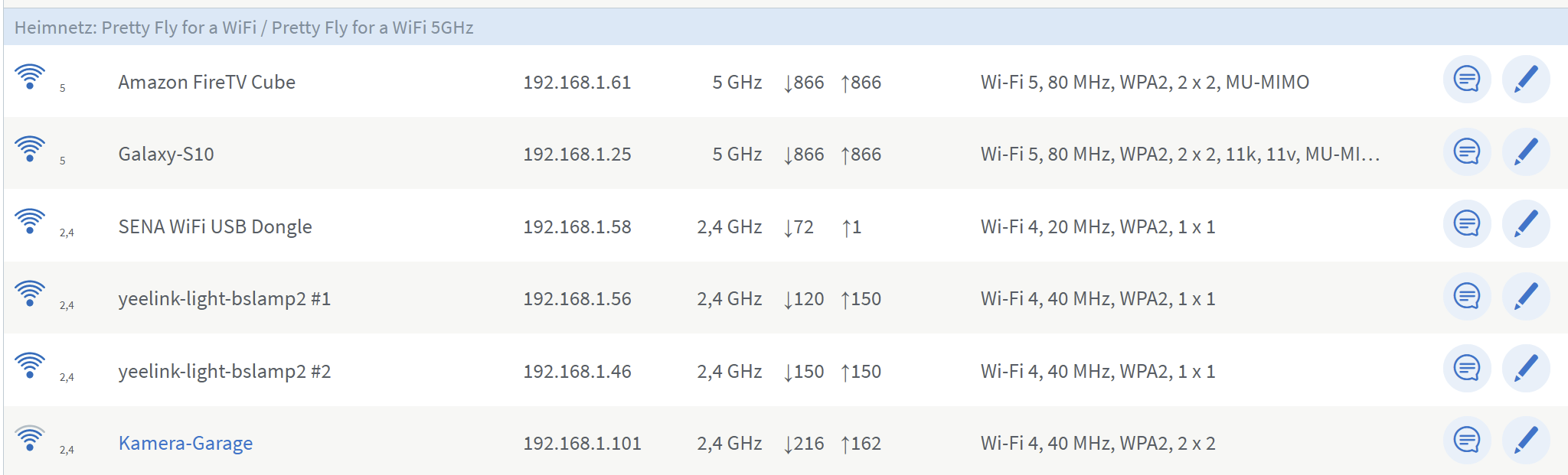Edit yeelink-light-bslamp2 #1 settings
This screenshot has height=475, width=1568.
point(1525,296)
